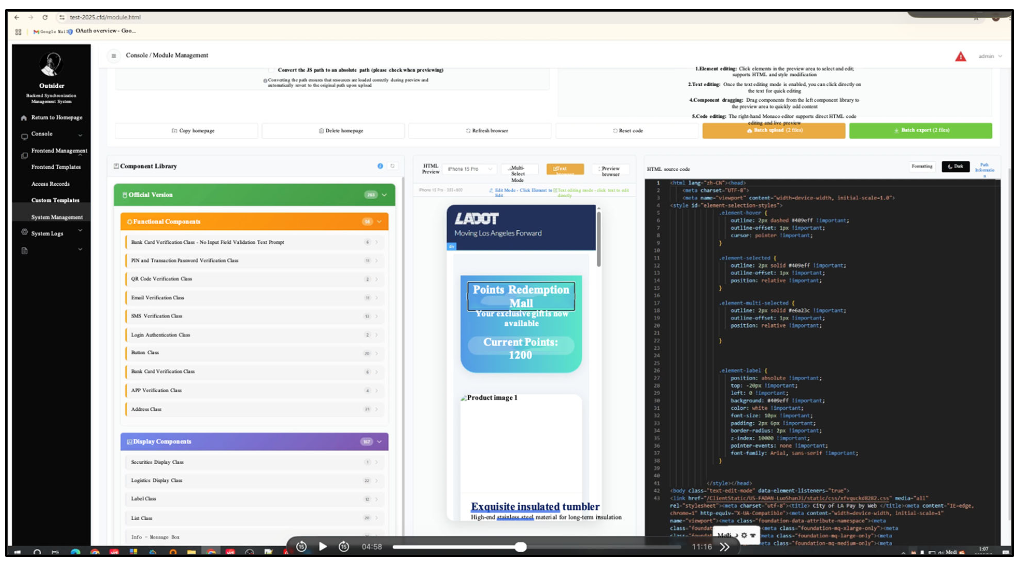Open the Securities Display Class row
Viewport: 1024px width, 565px height.
click(x=253, y=462)
